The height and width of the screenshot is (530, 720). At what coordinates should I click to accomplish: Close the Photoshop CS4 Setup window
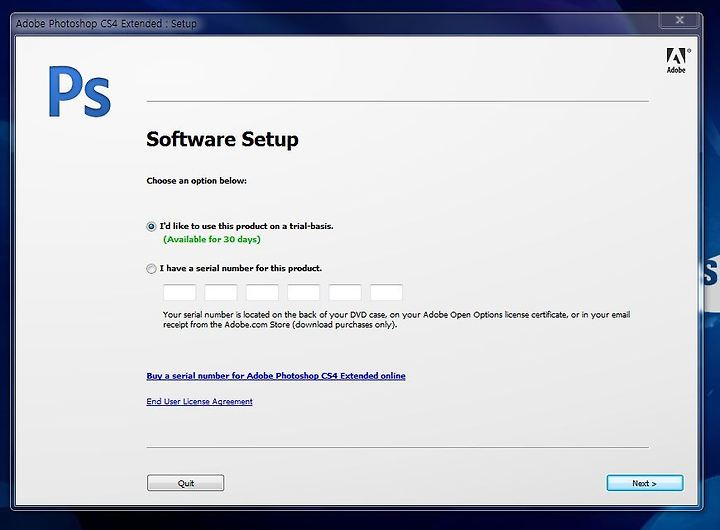680,20
